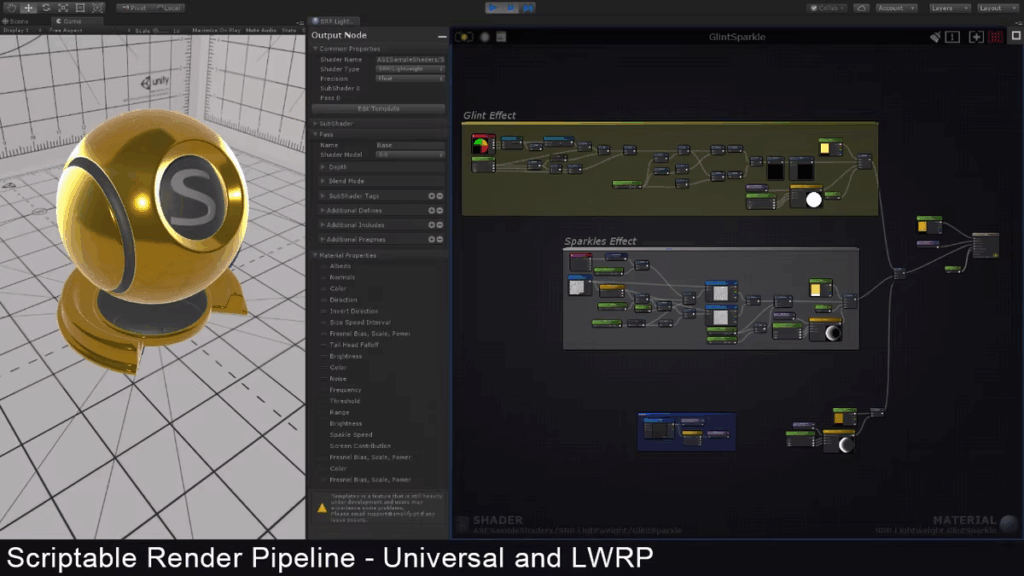The width and height of the screenshot is (1024, 576).
Task: Add an entry to Additional Includes
Action: (x=432, y=225)
